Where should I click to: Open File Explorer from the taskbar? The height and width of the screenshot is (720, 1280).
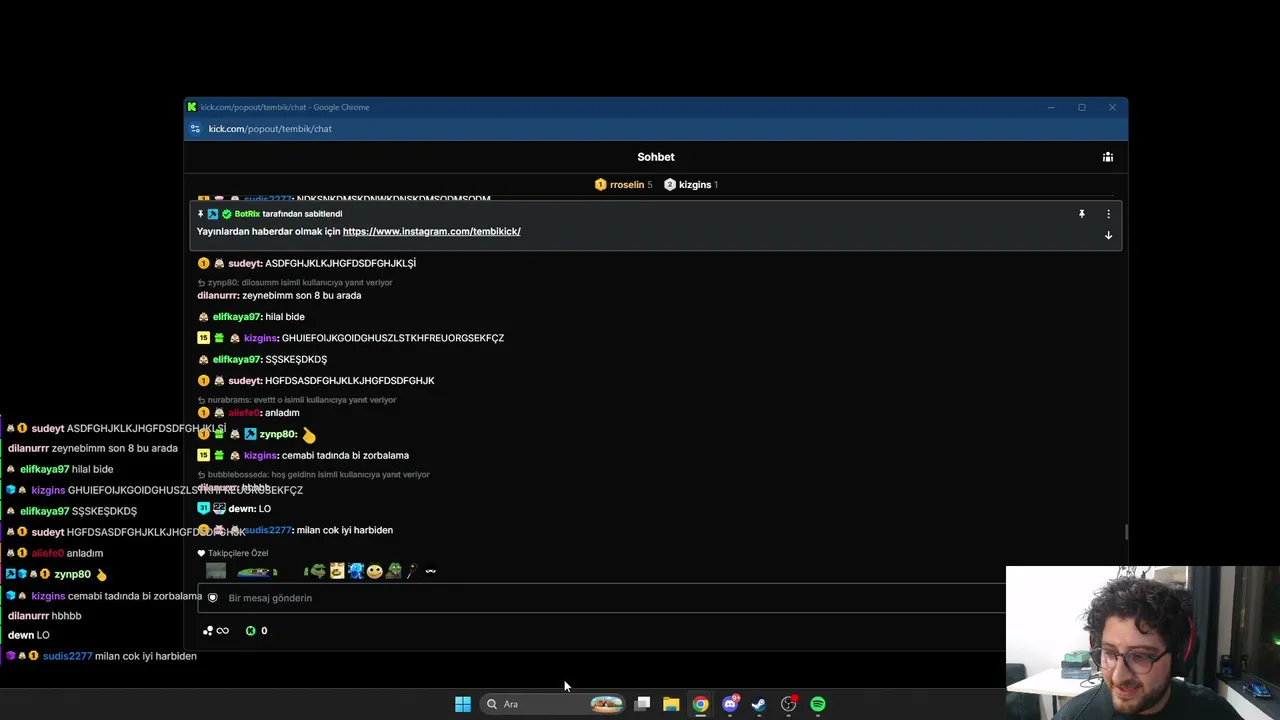click(671, 704)
